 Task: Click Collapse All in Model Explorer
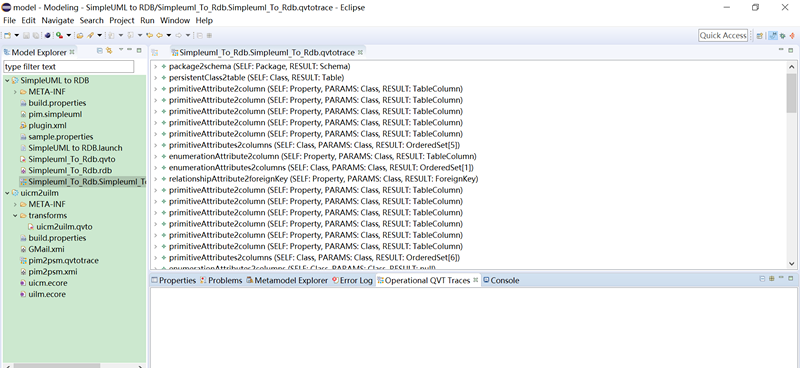tap(100, 51)
